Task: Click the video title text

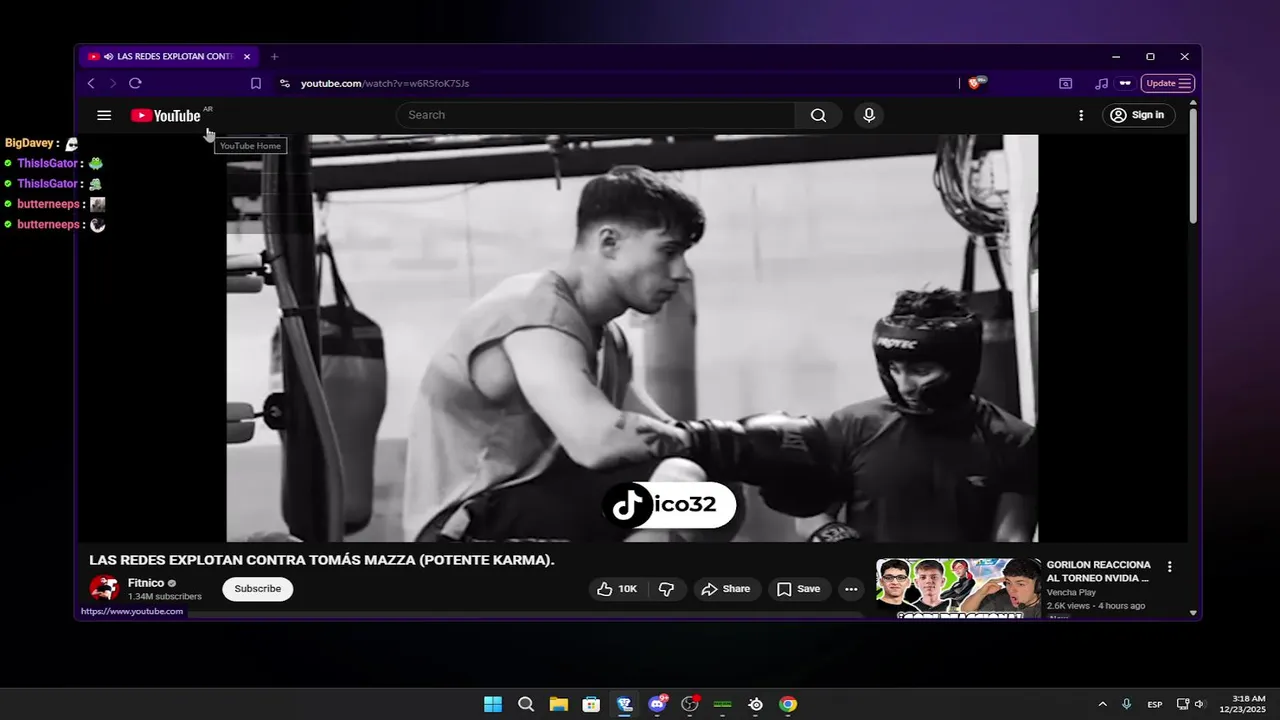Action: 322,560
